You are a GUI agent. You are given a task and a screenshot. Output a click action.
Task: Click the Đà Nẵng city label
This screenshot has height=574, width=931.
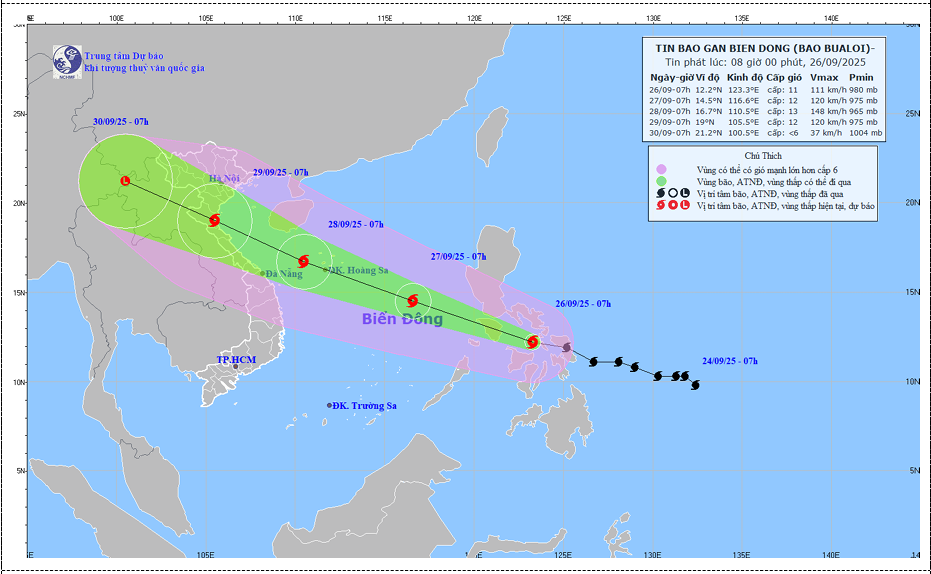pos(283,273)
